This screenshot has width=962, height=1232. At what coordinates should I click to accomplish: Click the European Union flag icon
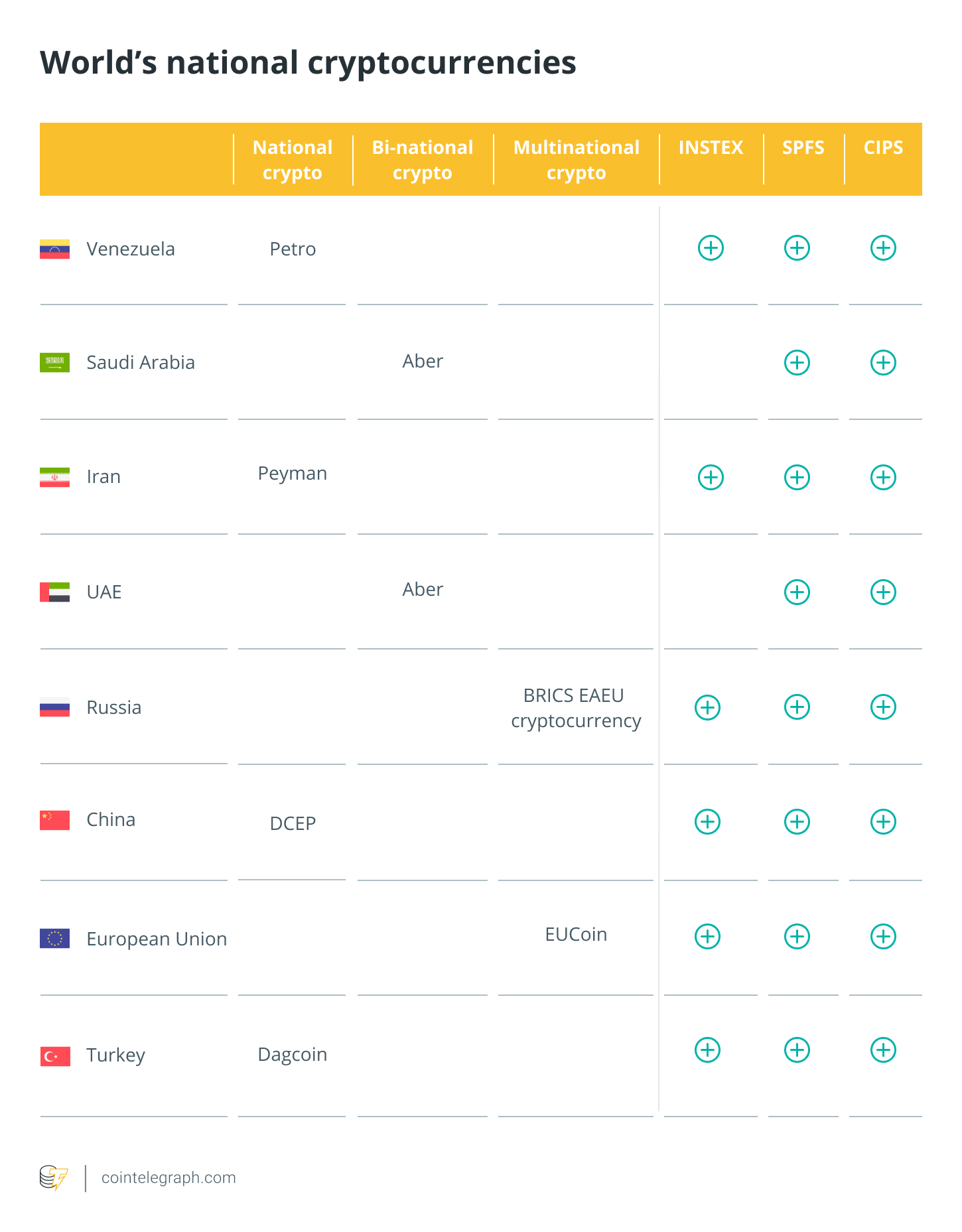(54, 938)
